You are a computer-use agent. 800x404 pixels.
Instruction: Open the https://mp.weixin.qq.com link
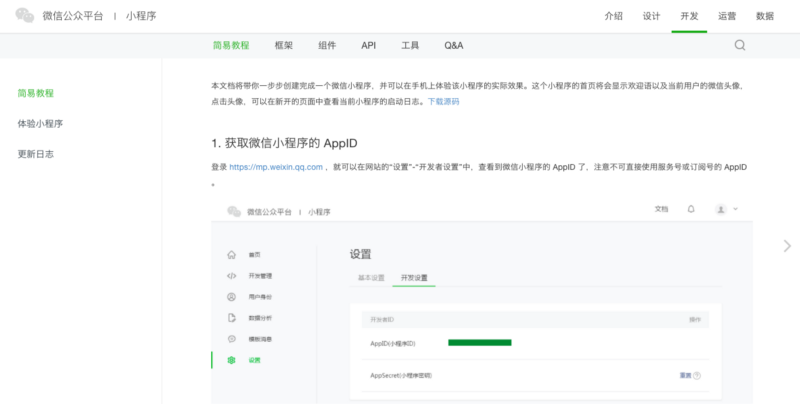click(x=276, y=167)
